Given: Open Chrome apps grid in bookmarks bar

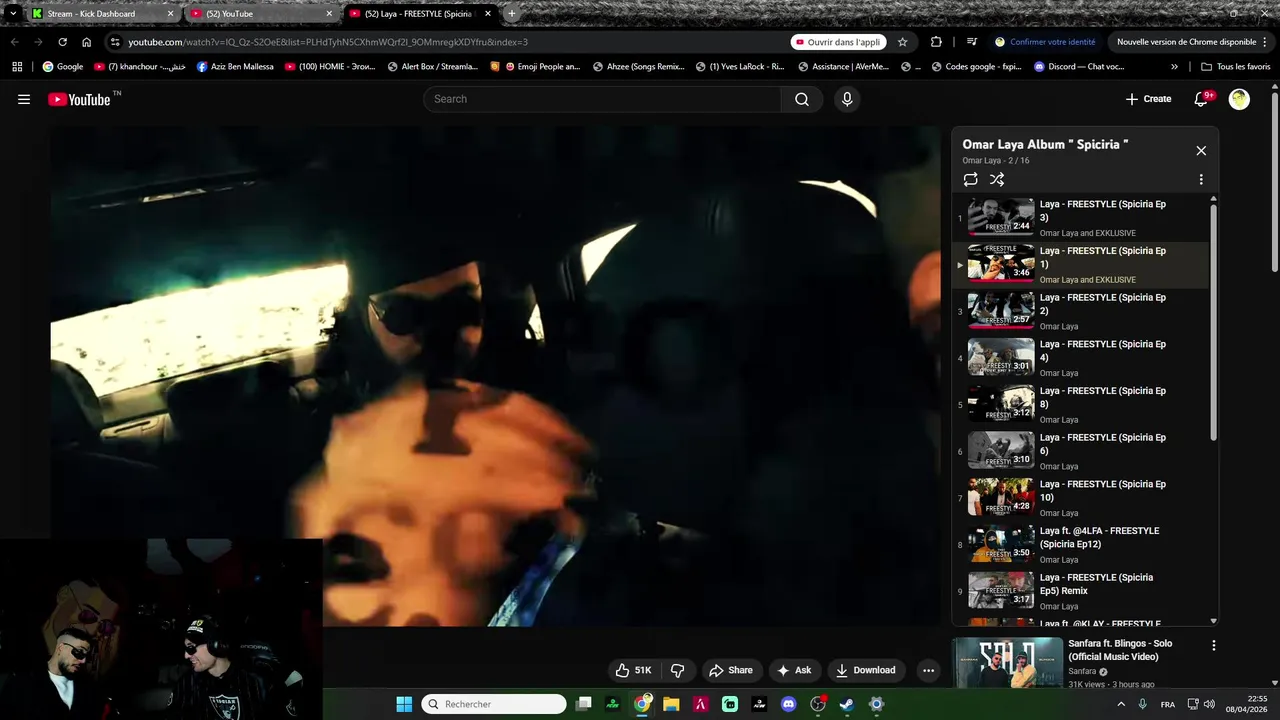Looking at the screenshot, I should (16, 67).
